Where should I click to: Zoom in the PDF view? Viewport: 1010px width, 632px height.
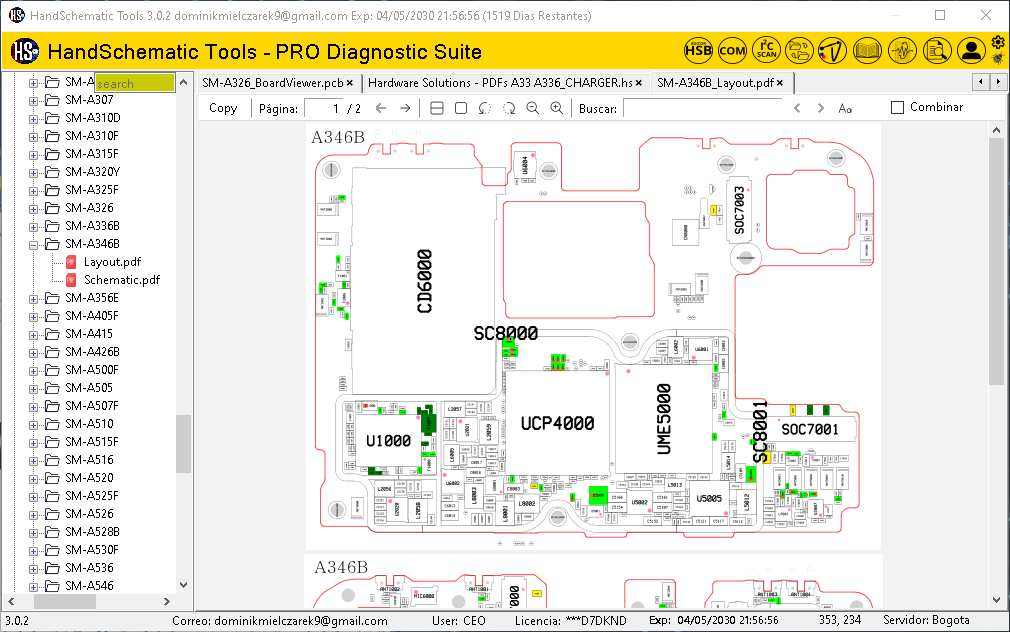(x=557, y=108)
